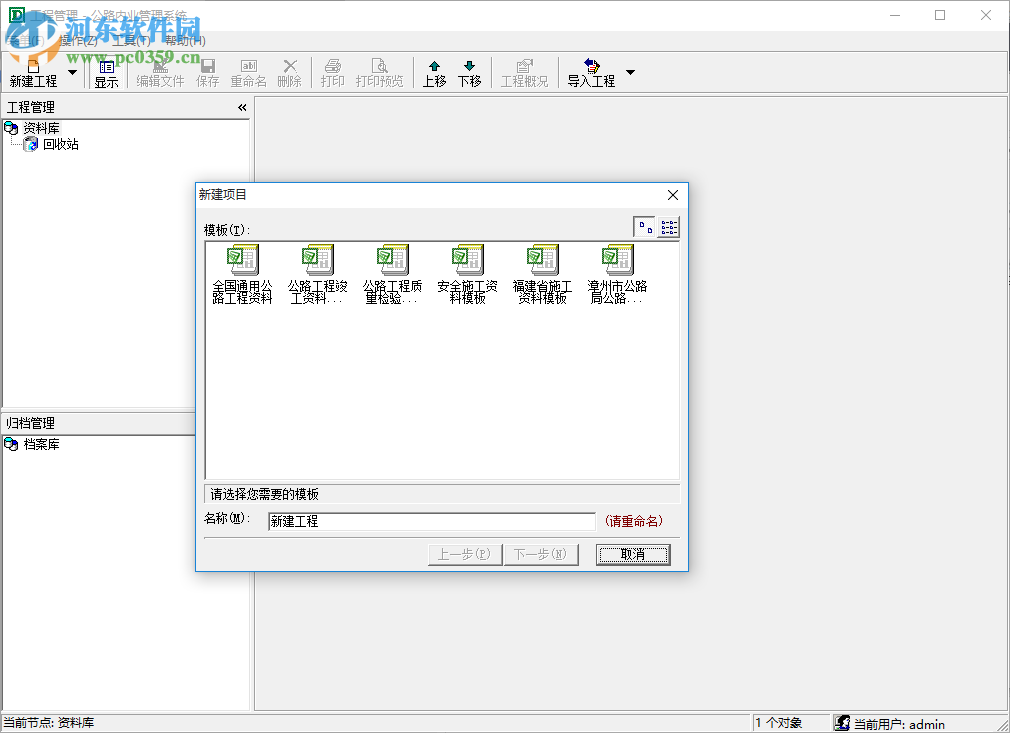The image size is (1010, 733).
Task: Click the 保存 toolbar icon
Action: [x=207, y=73]
